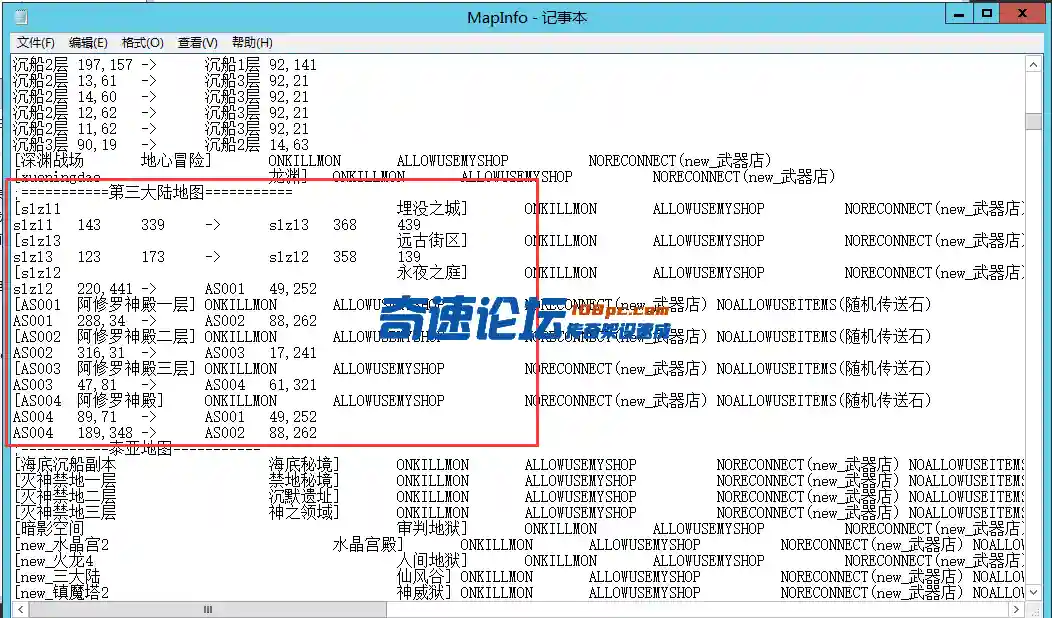Image resolution: width=1052 pixels, height=618 pixels.
Task: Click the text 沉默遗址]
Action: point(304,497)
